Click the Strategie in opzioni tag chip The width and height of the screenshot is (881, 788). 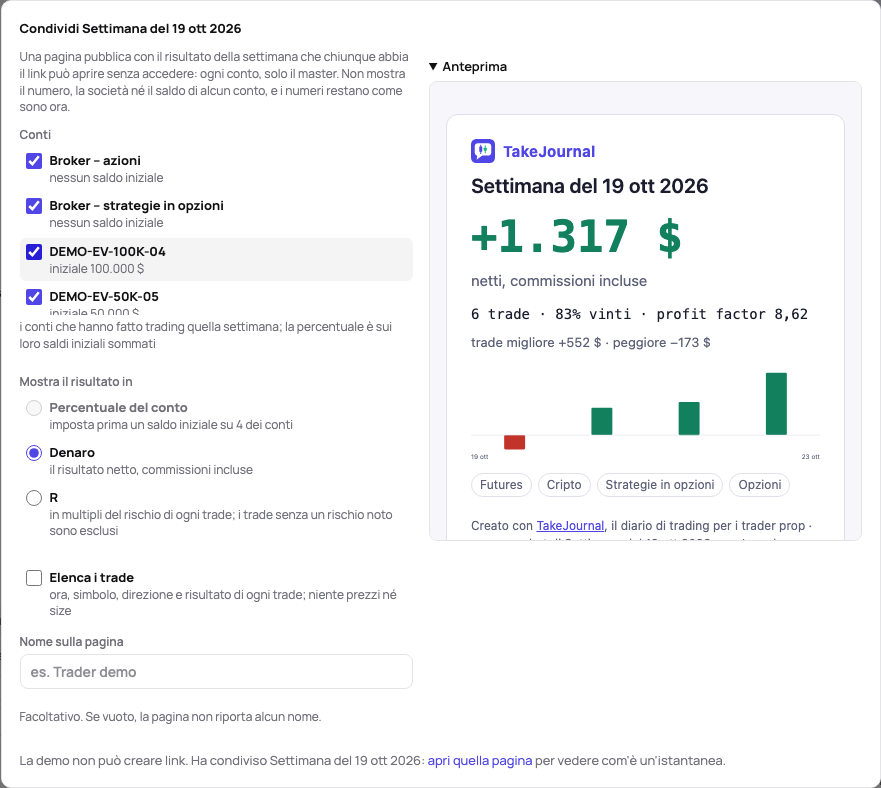pyautogui.click(x=660, y=485)
